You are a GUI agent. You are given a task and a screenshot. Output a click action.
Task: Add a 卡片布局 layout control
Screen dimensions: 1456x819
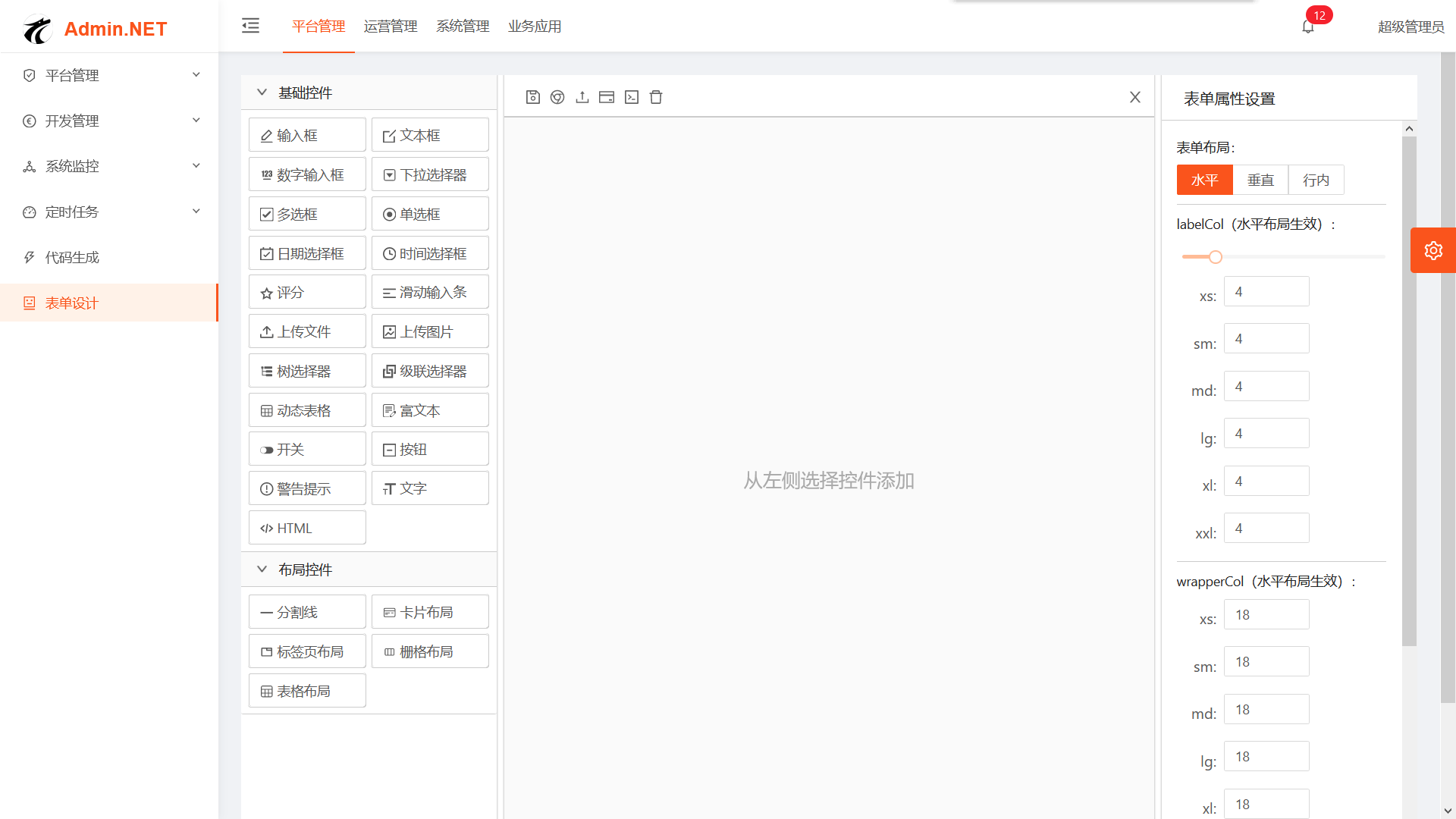pyautogui.click(x=430, y=611)
